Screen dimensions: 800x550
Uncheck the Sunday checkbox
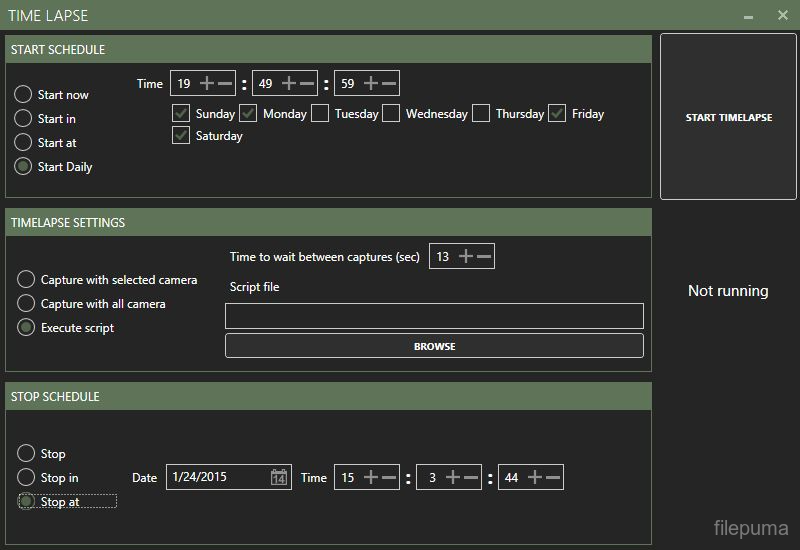(x=181, y=113)
